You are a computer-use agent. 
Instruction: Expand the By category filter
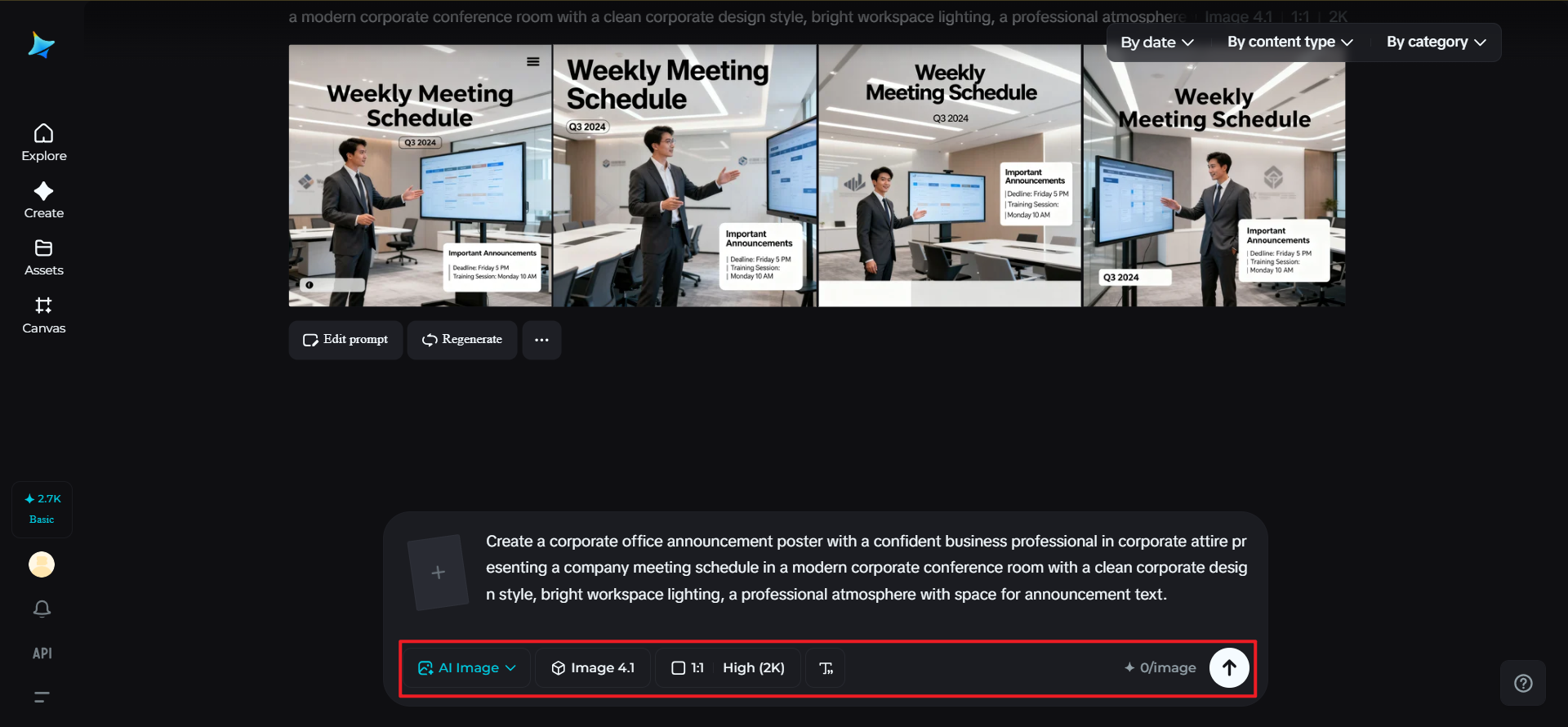point(1436,42)
